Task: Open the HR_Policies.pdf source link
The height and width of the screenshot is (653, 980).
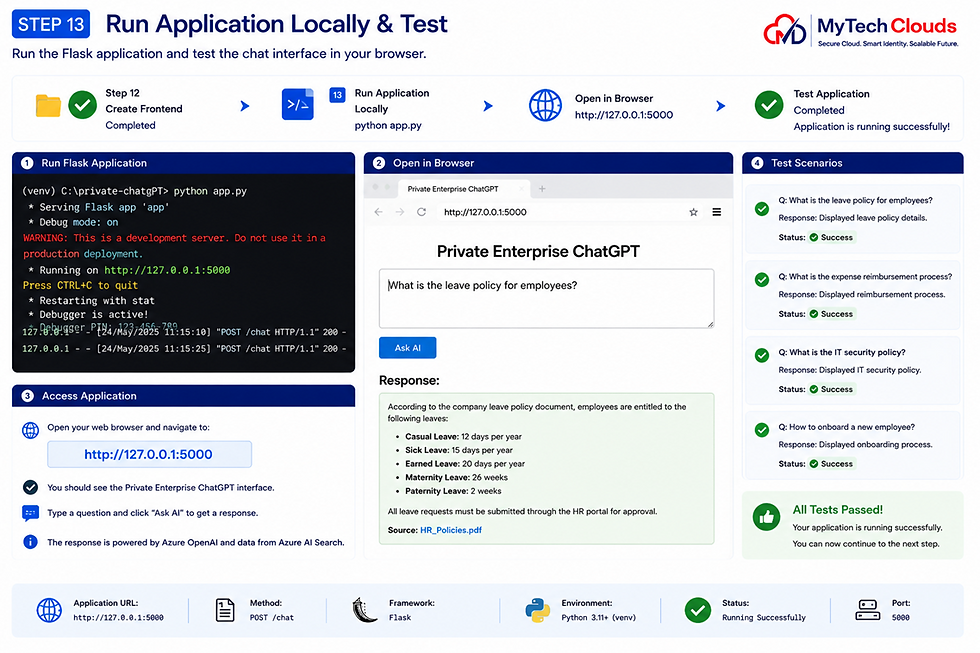Action: (451, 530)
